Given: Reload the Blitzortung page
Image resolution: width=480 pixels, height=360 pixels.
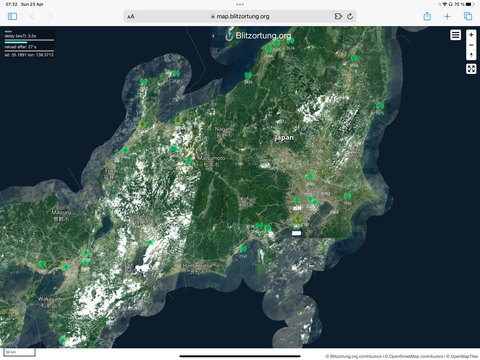Looking at the screenshot, I should [350, 16].
